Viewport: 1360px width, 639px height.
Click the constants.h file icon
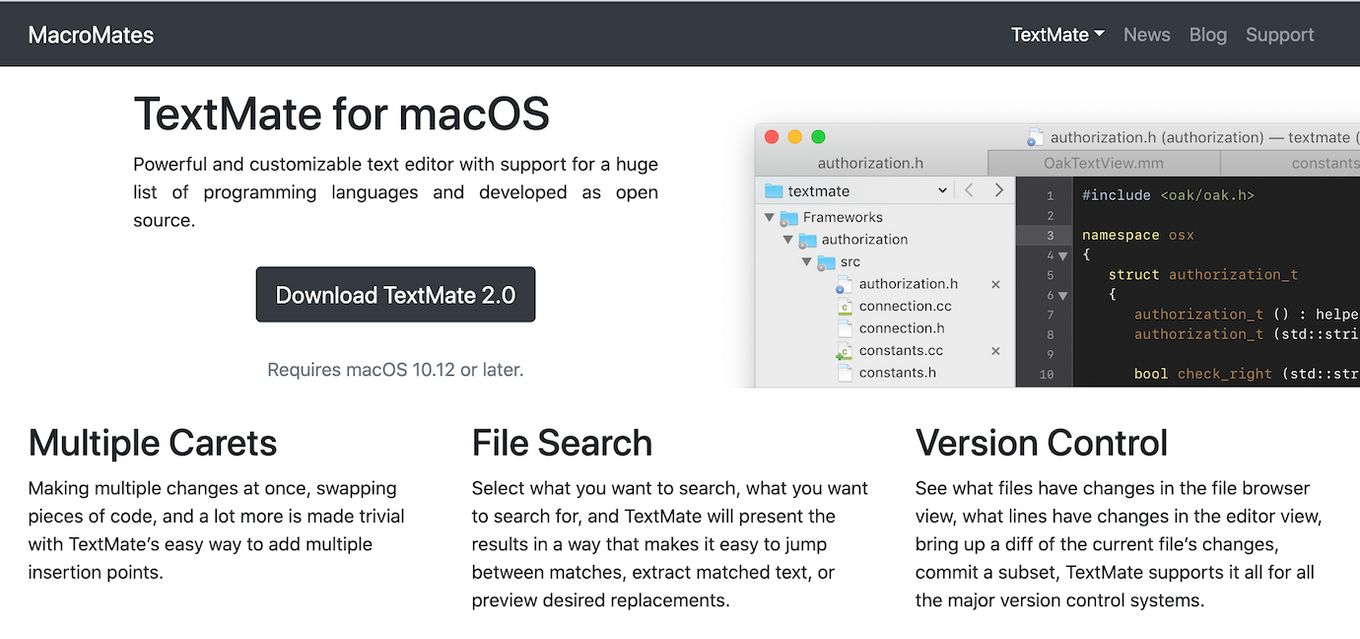844,373
